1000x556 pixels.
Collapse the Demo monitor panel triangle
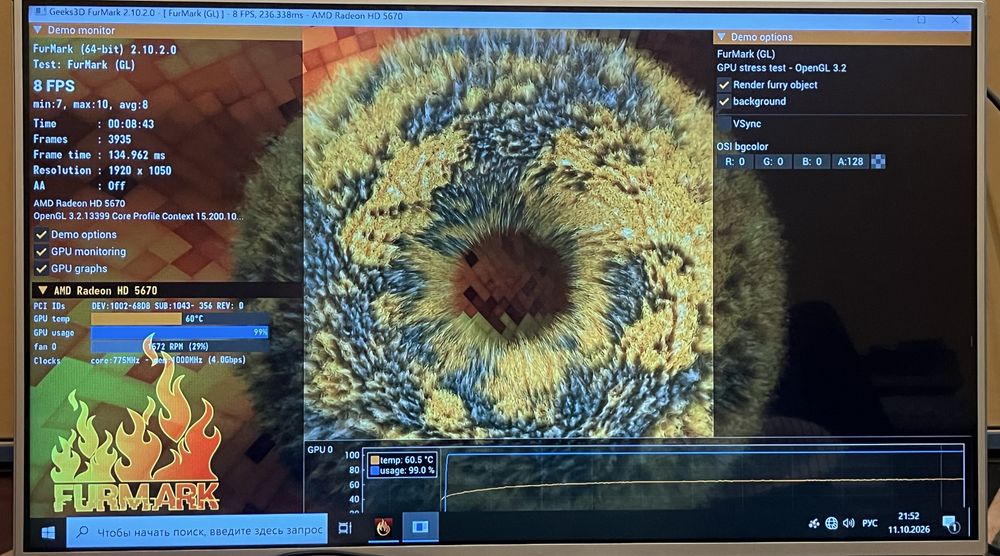coord(38,30)
